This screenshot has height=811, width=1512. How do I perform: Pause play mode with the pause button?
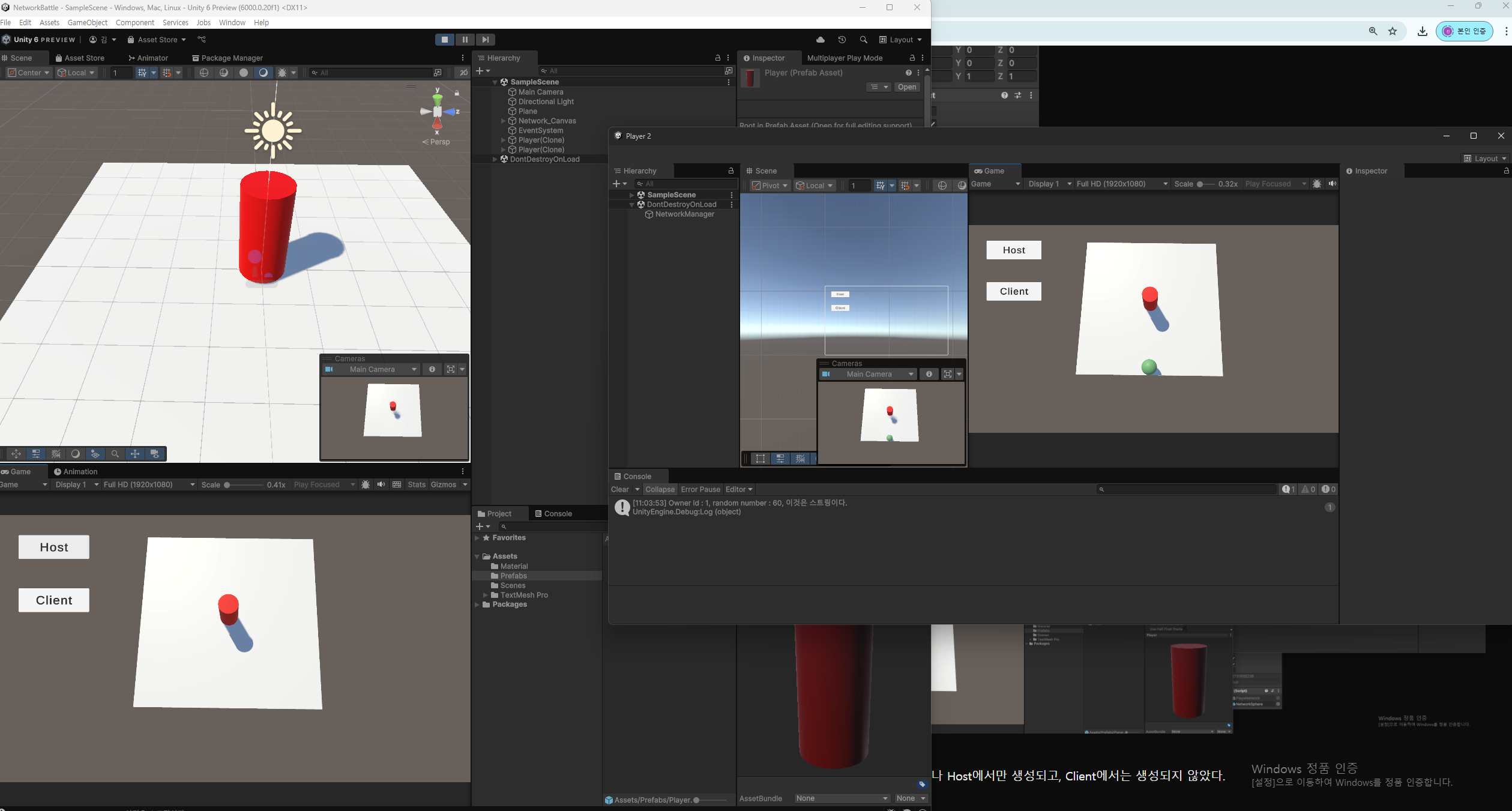pos(465,40)
